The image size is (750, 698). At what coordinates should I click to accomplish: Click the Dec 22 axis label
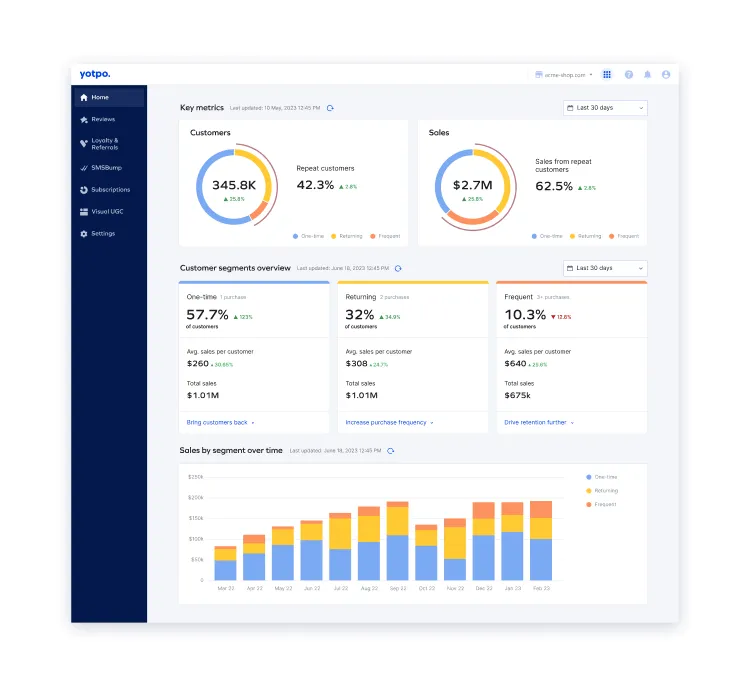click(484, 588)
